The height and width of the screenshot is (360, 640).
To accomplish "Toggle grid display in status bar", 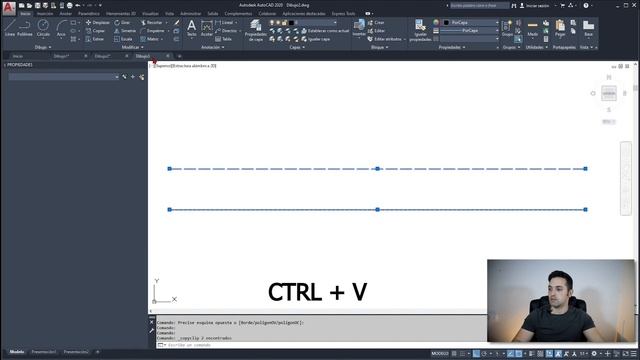I will point(454,353).
